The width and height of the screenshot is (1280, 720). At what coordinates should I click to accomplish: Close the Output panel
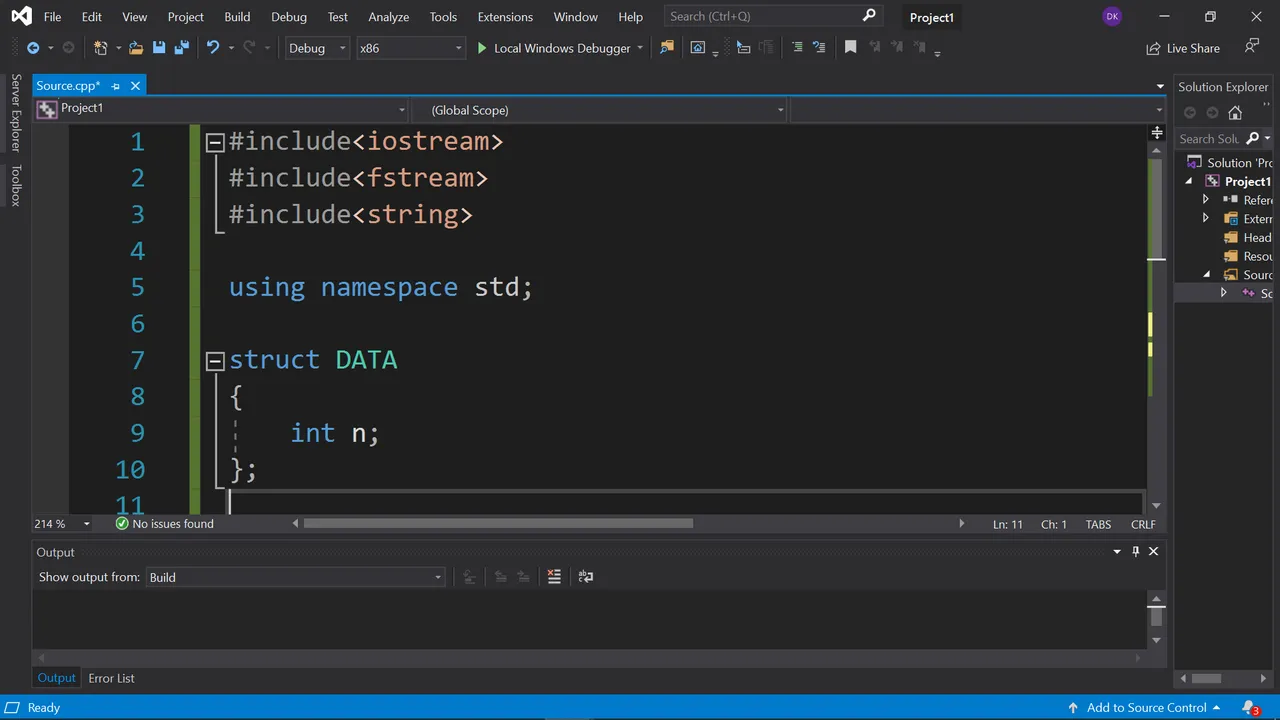1153,552
